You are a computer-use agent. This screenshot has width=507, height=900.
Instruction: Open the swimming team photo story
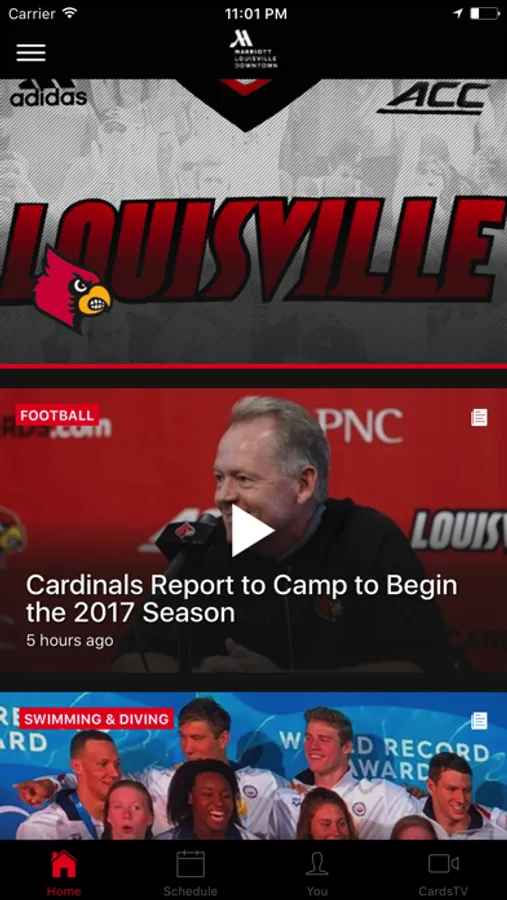point(253,766)
